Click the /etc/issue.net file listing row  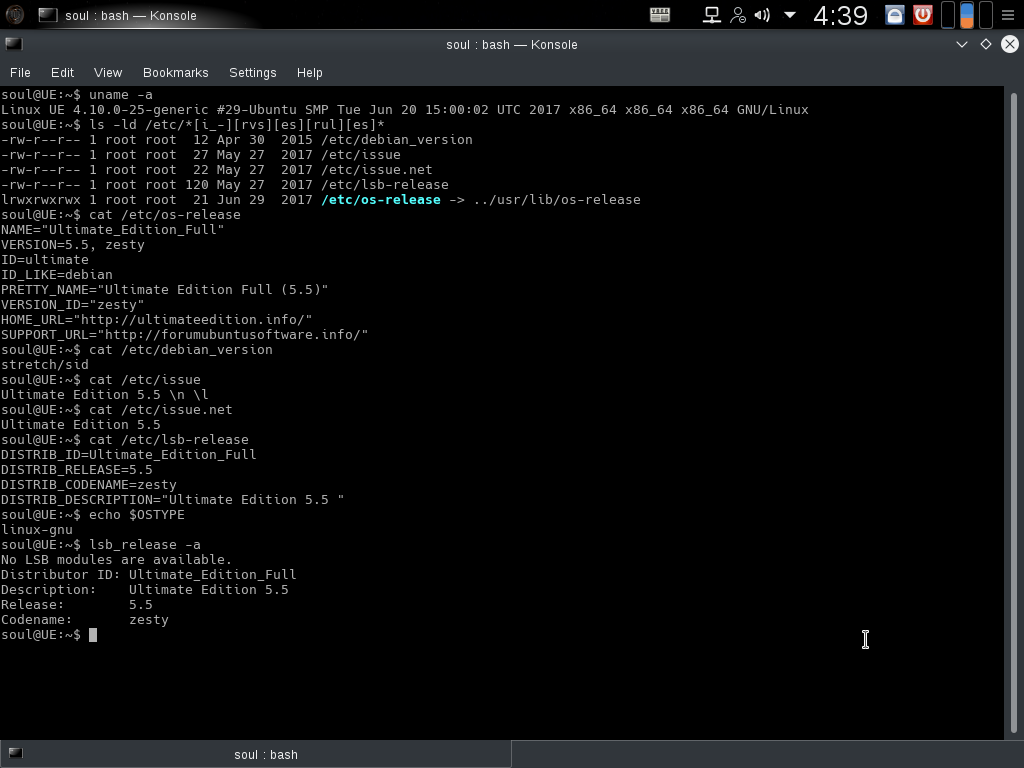(x=217, y=170)
